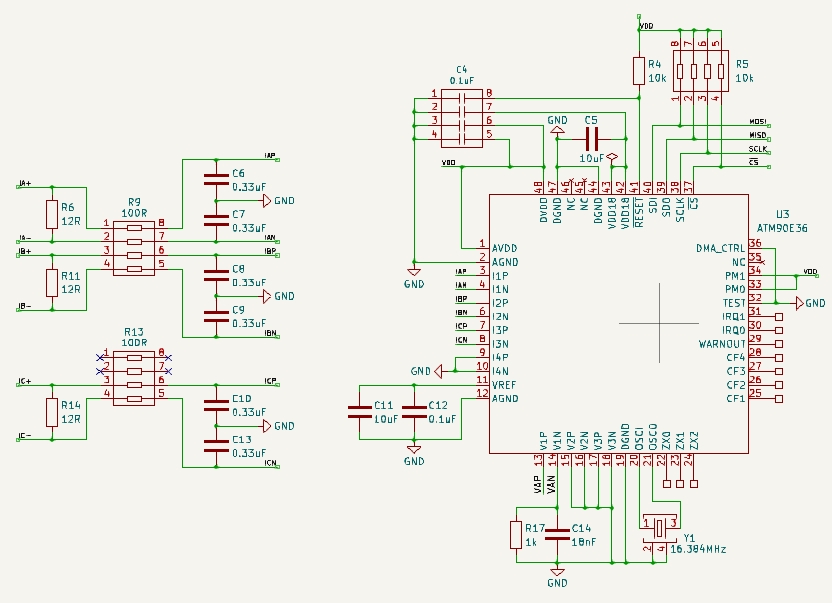Screen dimensions: 832x603
Task: Click the AVDD pin 1 name
Action: pyautogui.click(x=505, y=248)
